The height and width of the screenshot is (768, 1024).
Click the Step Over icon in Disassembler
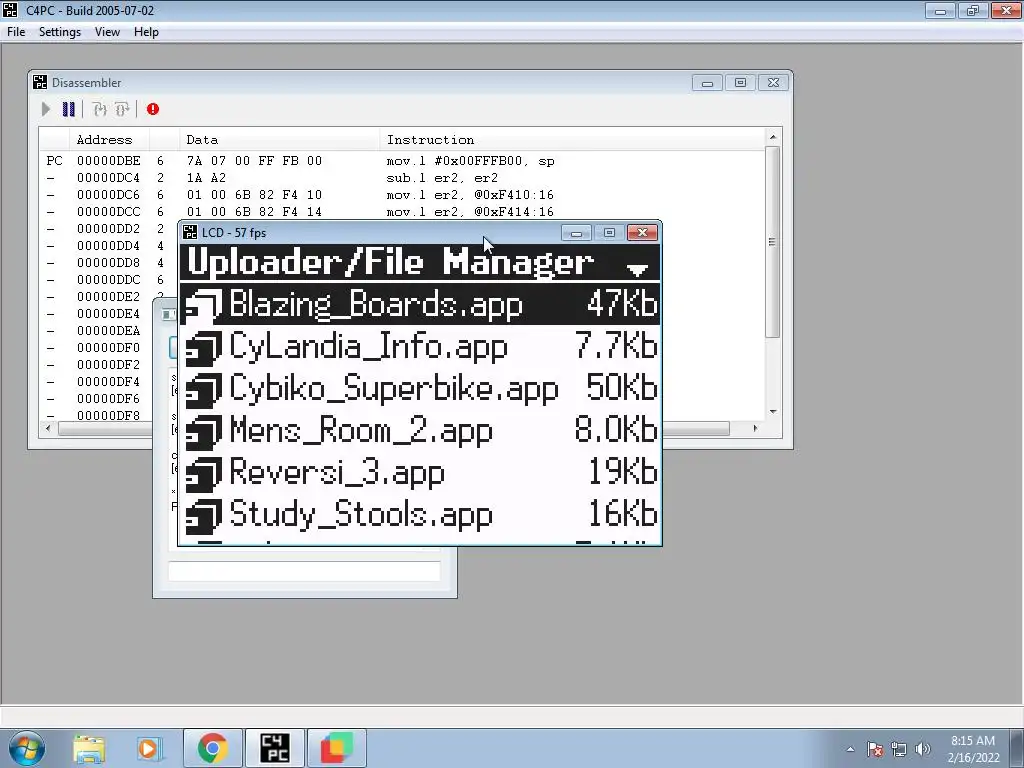tap(121, 109)
